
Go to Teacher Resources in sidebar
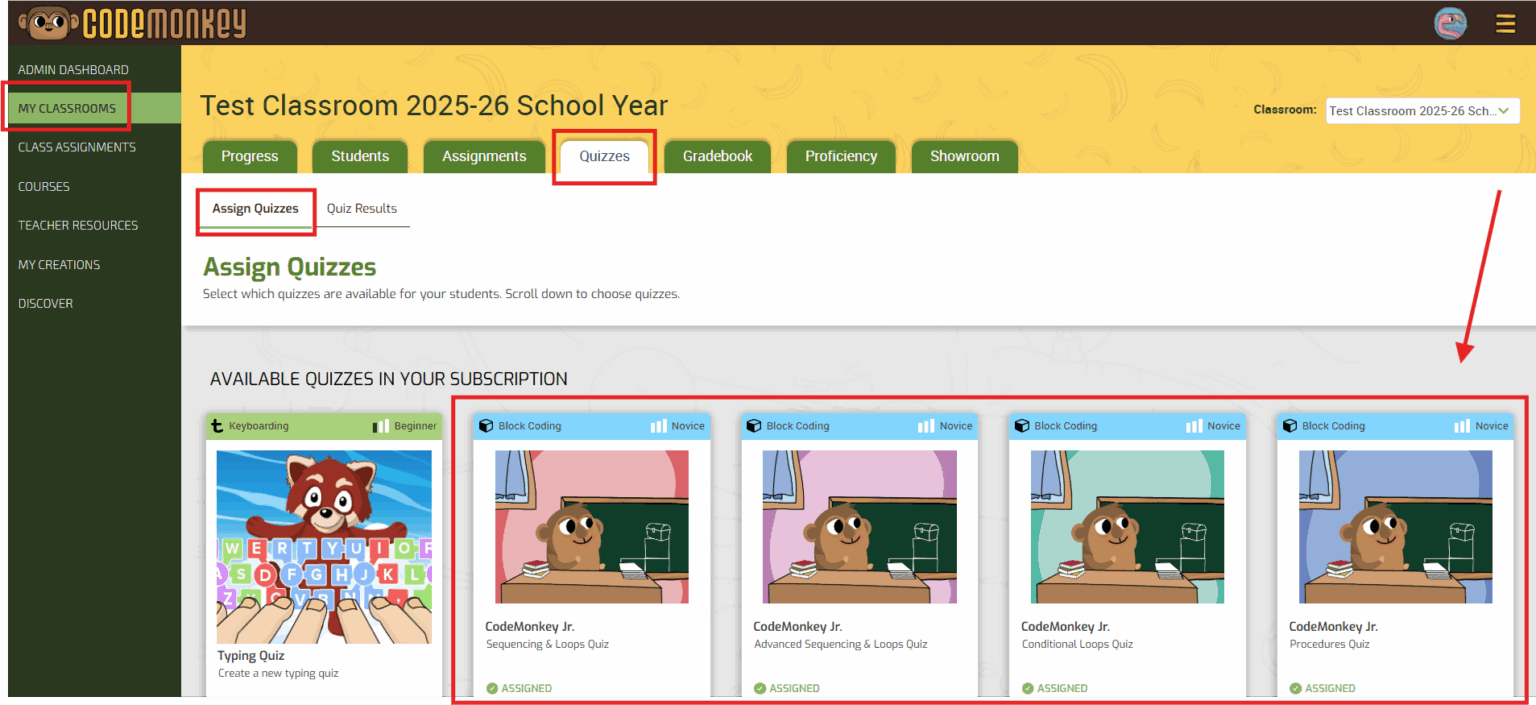click(x=78, y=225)
